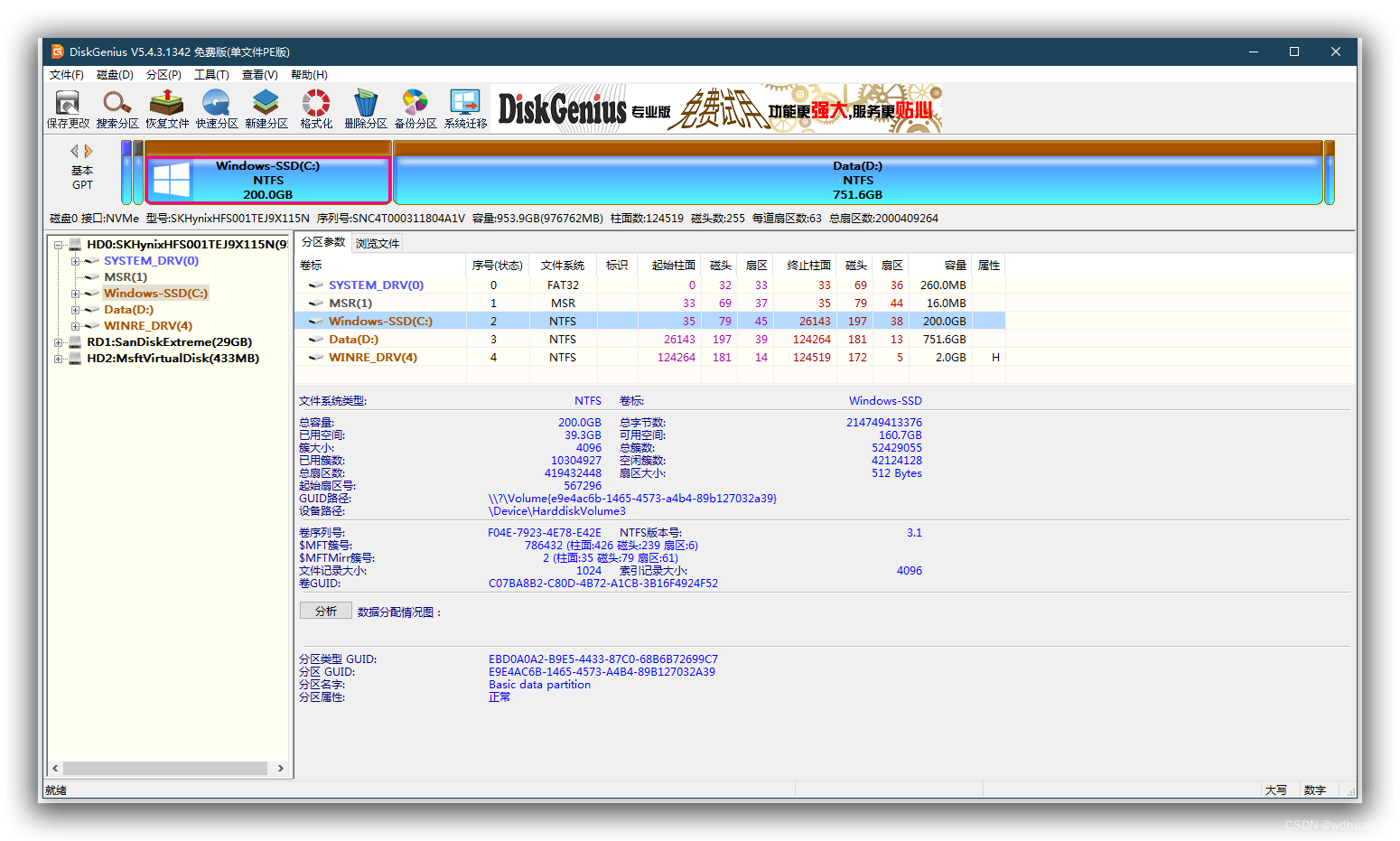Click the \Device\HarddiskVolume3 device path
Image resolution: width=1400 pixels, height=841 pixels.
click(x=557, y=511)
